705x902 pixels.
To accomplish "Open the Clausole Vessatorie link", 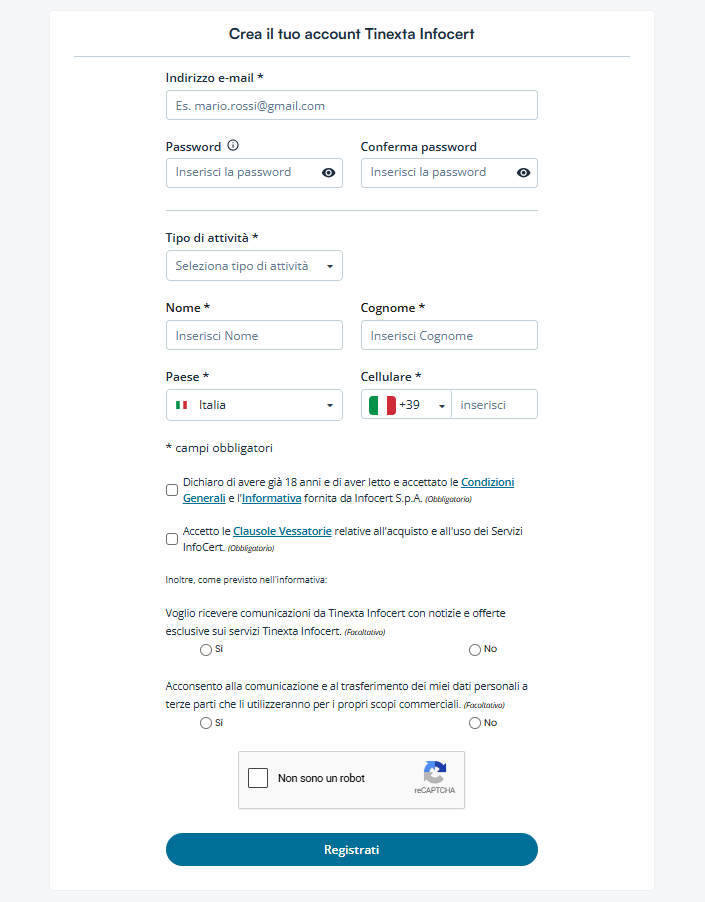I will pyautogui.click(x=282, y=531).
